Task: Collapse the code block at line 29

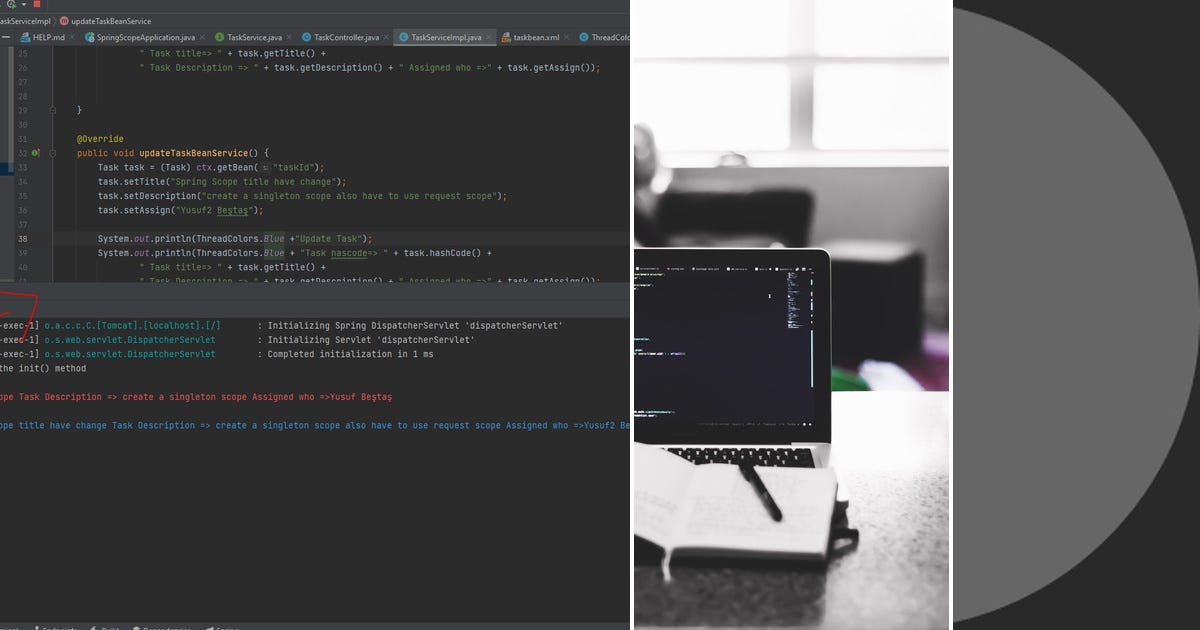Action: coord(53,110)
